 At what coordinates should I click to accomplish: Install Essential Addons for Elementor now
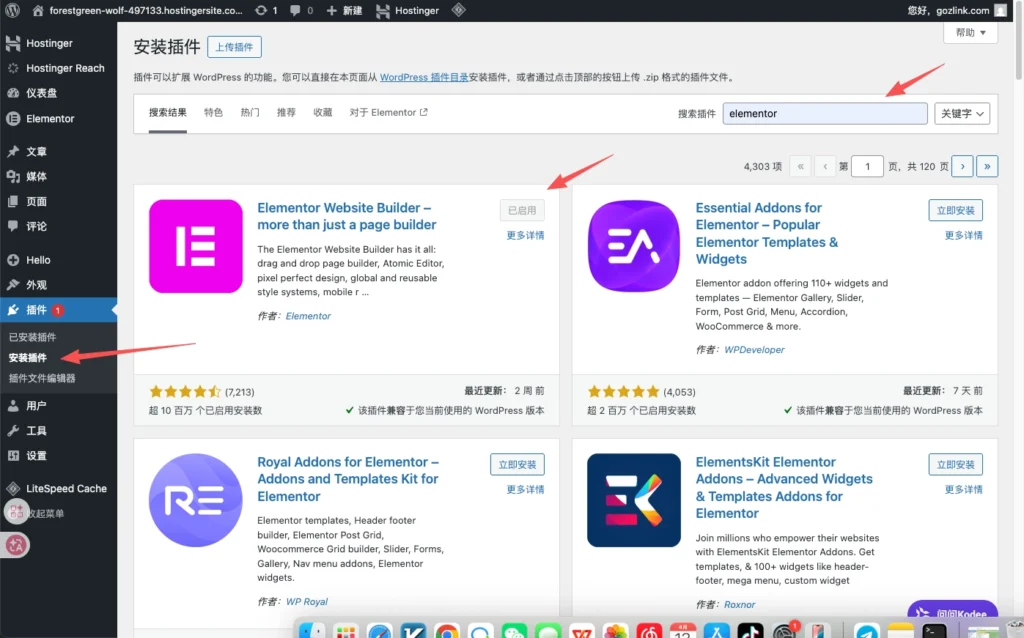(x=955, y=210)
